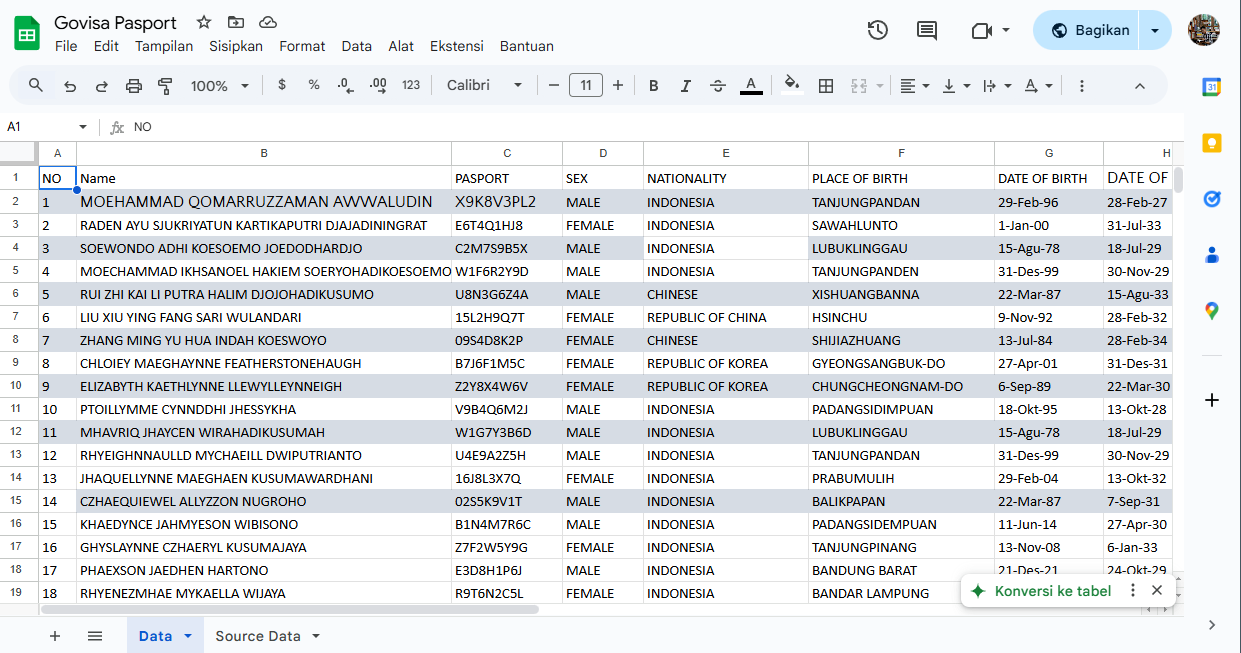Open text wrapping dropdown
Image resolution: width=1241 pixels, height=653 pixels.
coord(997,86)
